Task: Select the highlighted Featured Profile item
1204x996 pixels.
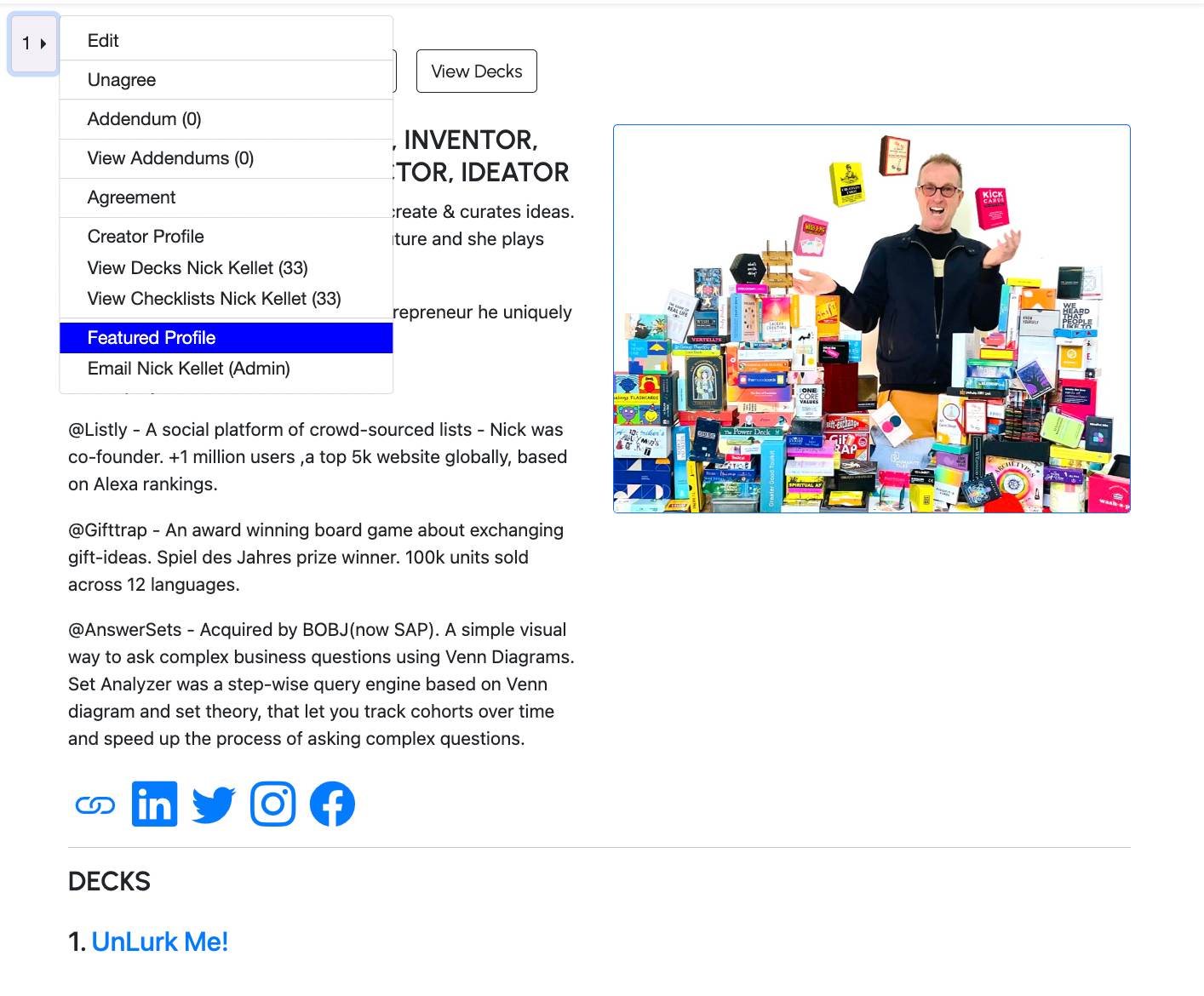Action: coord(226,338)
